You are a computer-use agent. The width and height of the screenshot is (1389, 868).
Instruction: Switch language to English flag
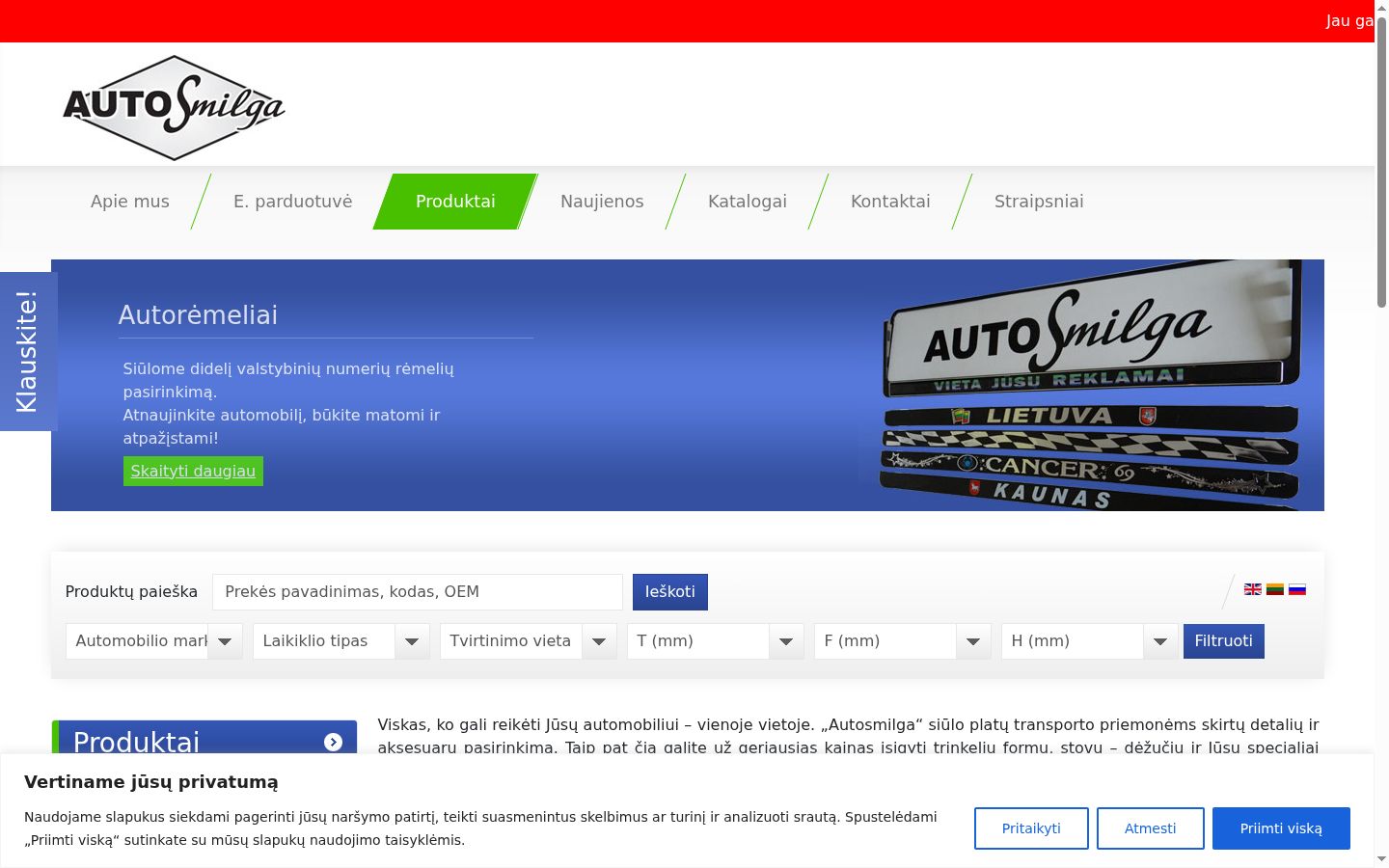[1253, 589]
